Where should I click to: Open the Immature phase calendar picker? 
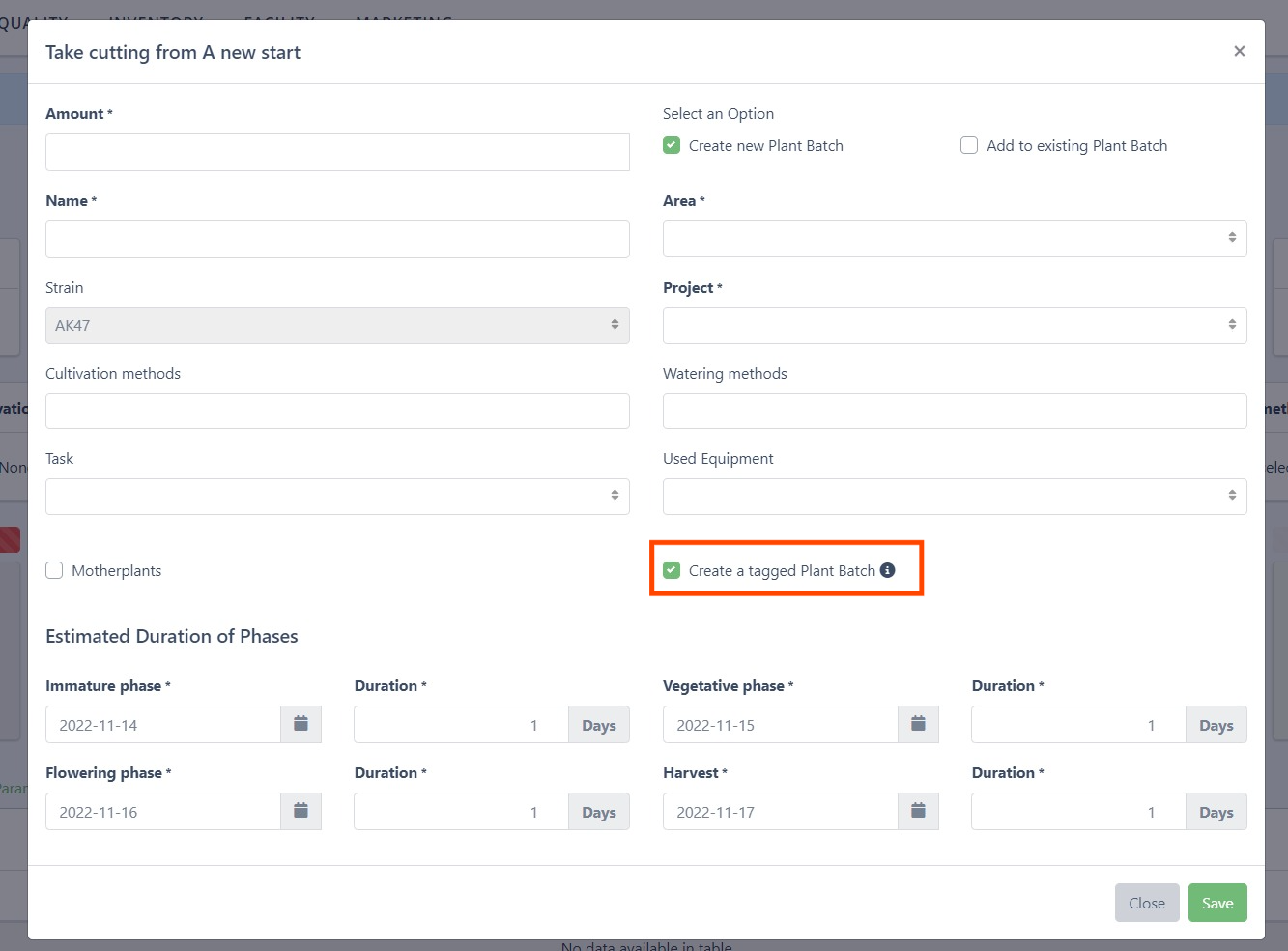click(301, 725)
